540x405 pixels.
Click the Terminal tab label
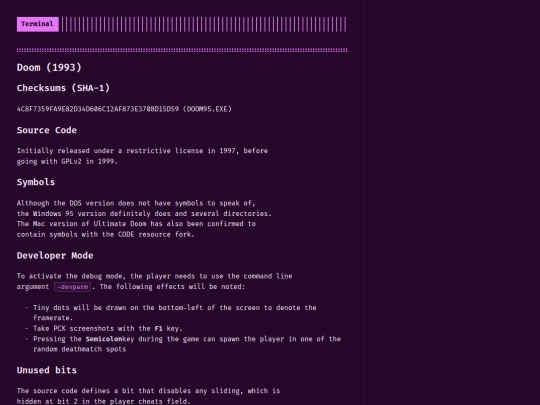click(38, 24)
